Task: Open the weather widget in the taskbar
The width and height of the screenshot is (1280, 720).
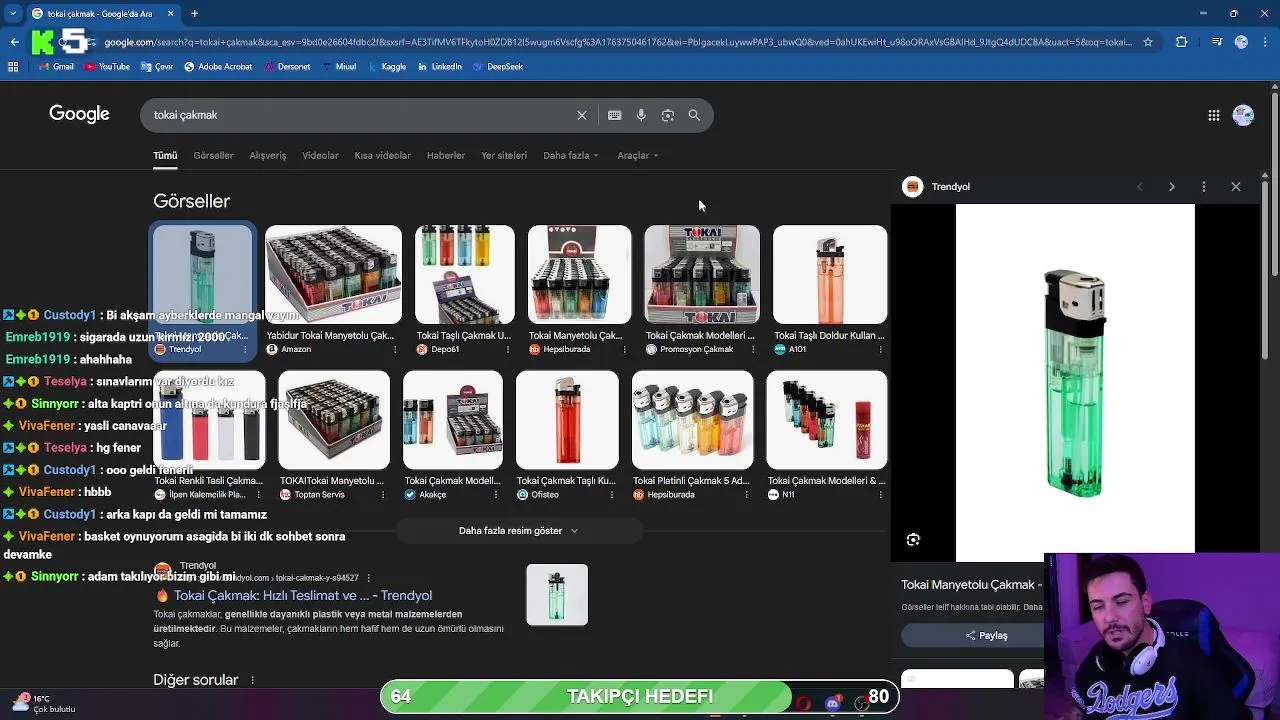Action: click(45, 704)
